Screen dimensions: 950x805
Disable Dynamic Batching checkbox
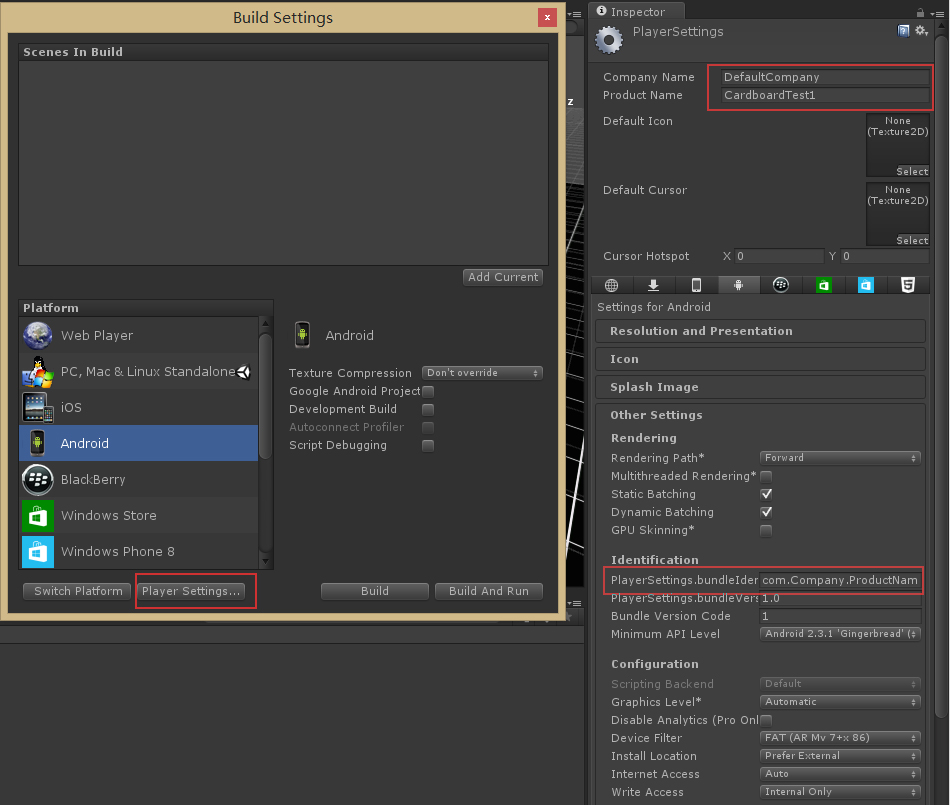(766, 512)
